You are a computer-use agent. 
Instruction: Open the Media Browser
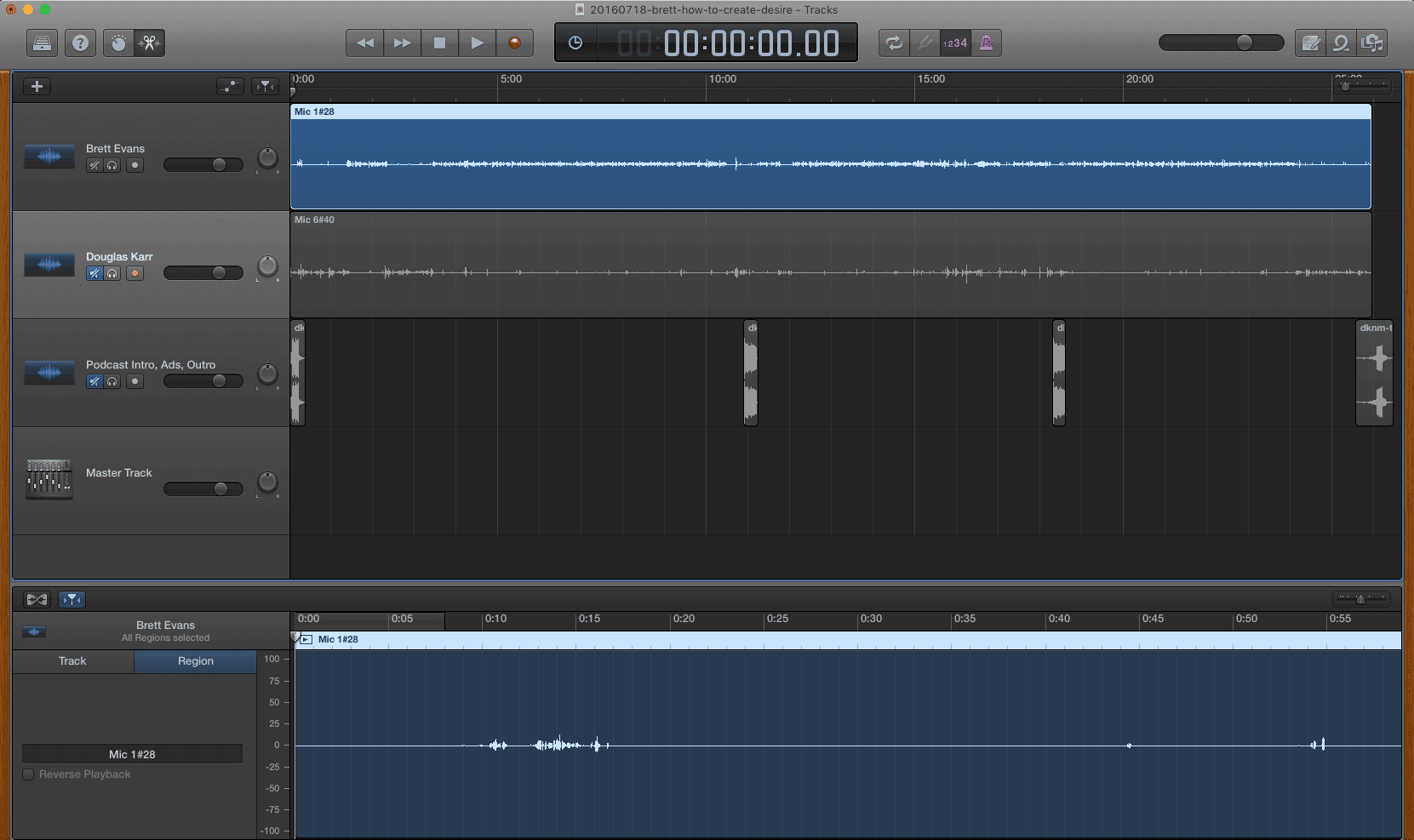tap(1371, 43)
